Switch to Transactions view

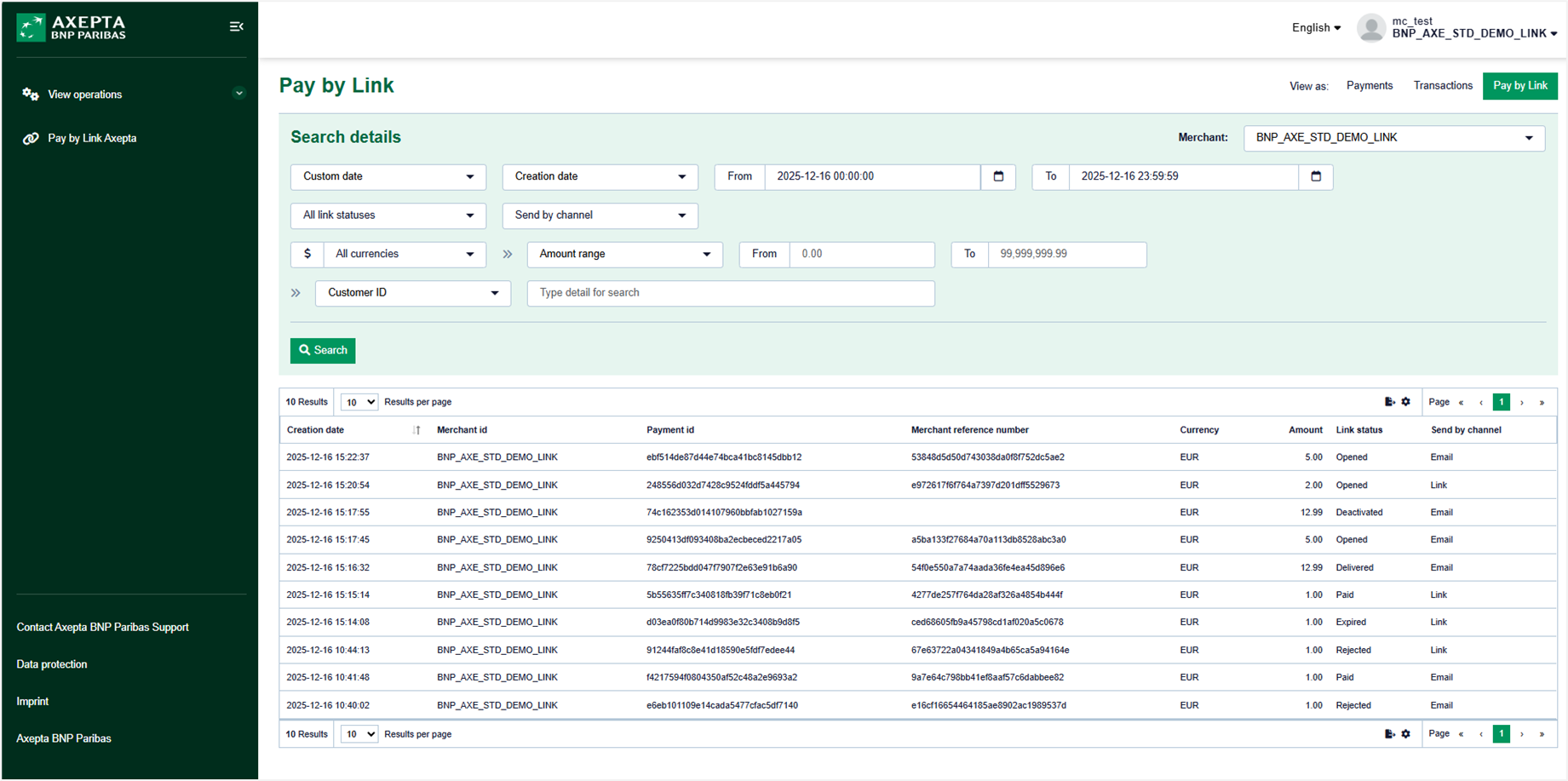[x=1442, y=86]
